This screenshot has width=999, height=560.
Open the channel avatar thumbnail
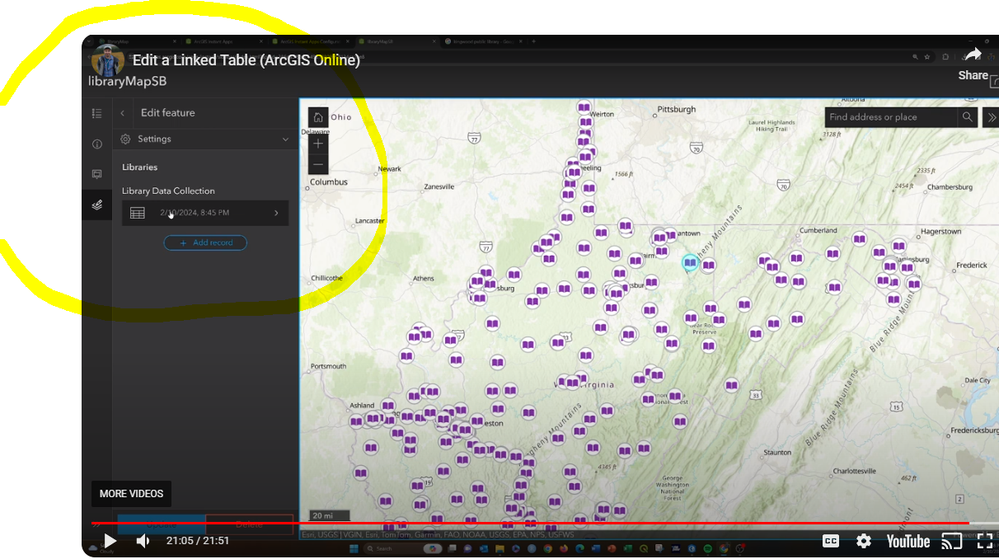tap(107, 60)
